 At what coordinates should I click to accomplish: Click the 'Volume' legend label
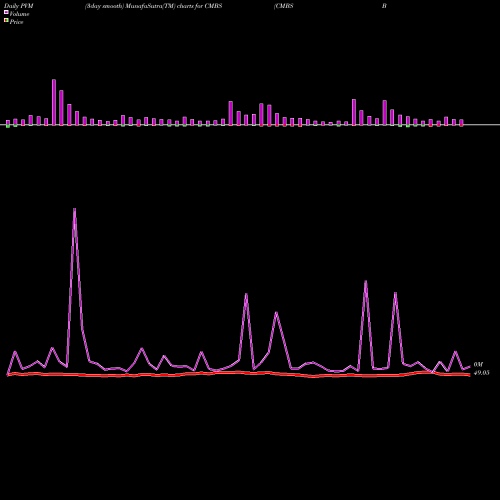[19, 14]
